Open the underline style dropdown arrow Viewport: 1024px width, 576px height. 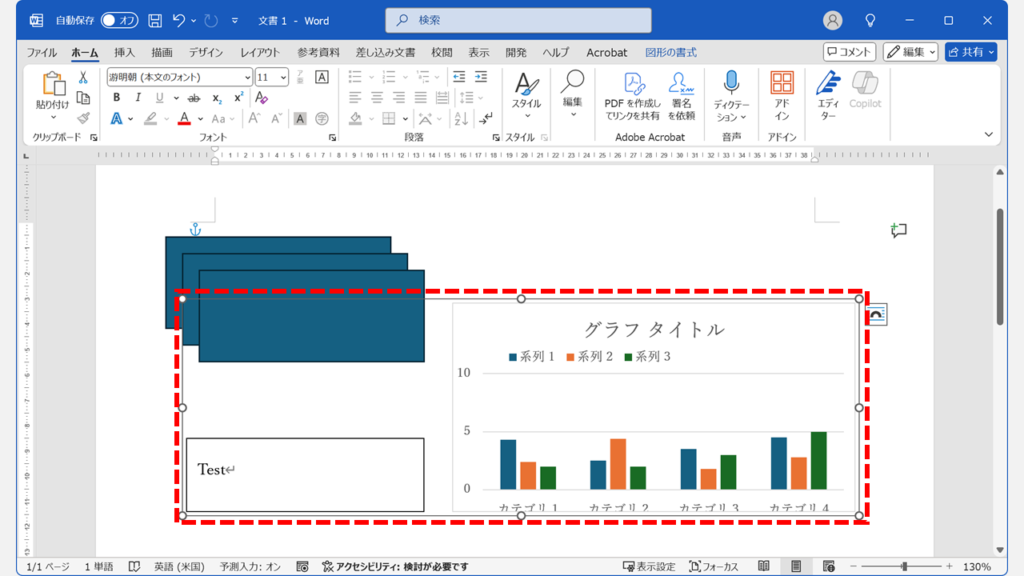(176, 98)
